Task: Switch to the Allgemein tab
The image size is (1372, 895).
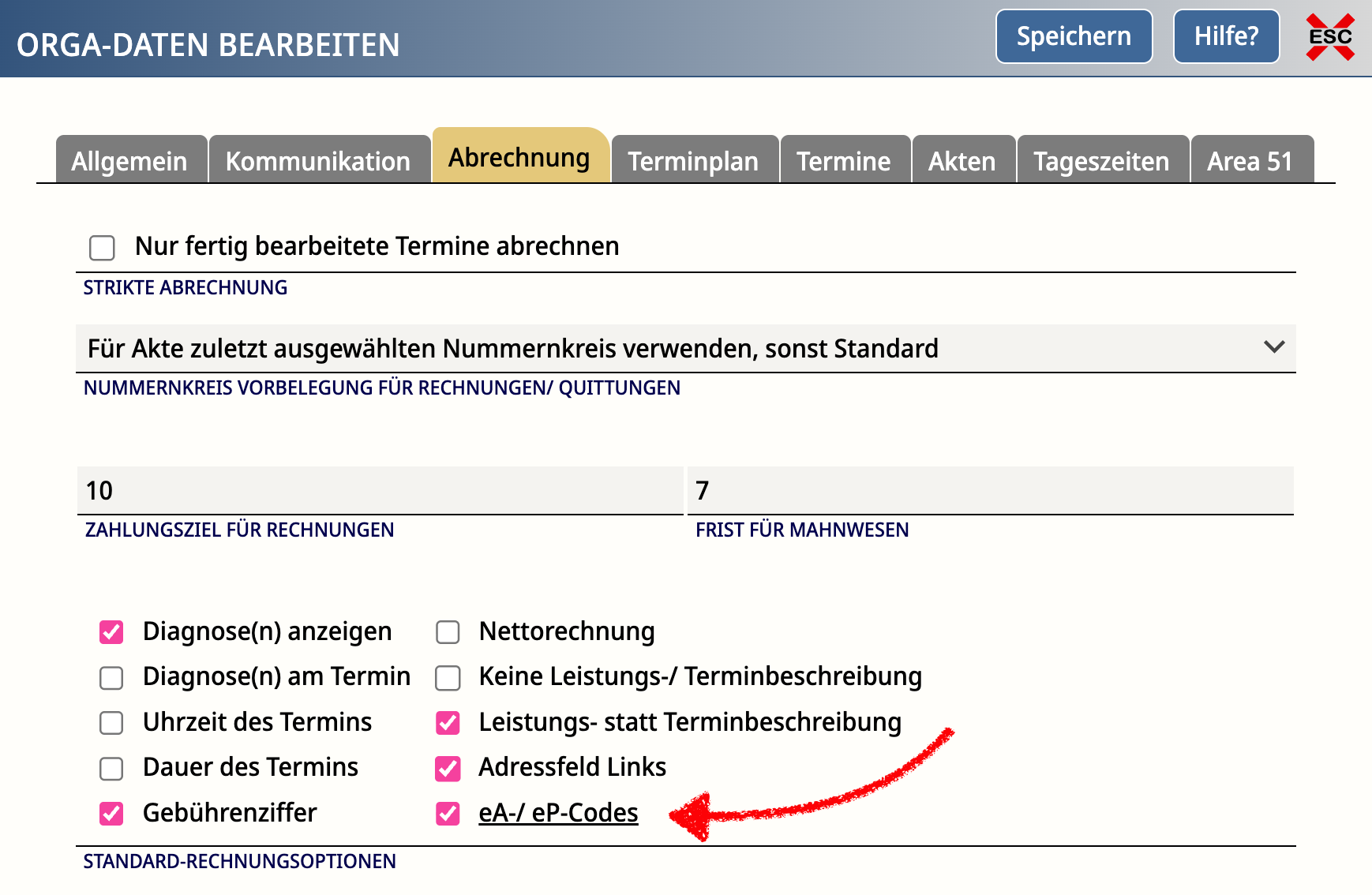Action: coord(129,161)
